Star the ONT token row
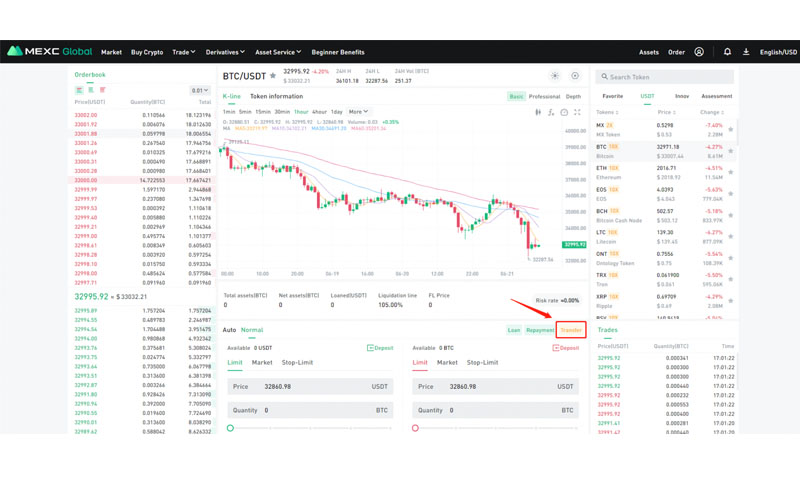This screenshot has width=800, height=492. [731, 258]
